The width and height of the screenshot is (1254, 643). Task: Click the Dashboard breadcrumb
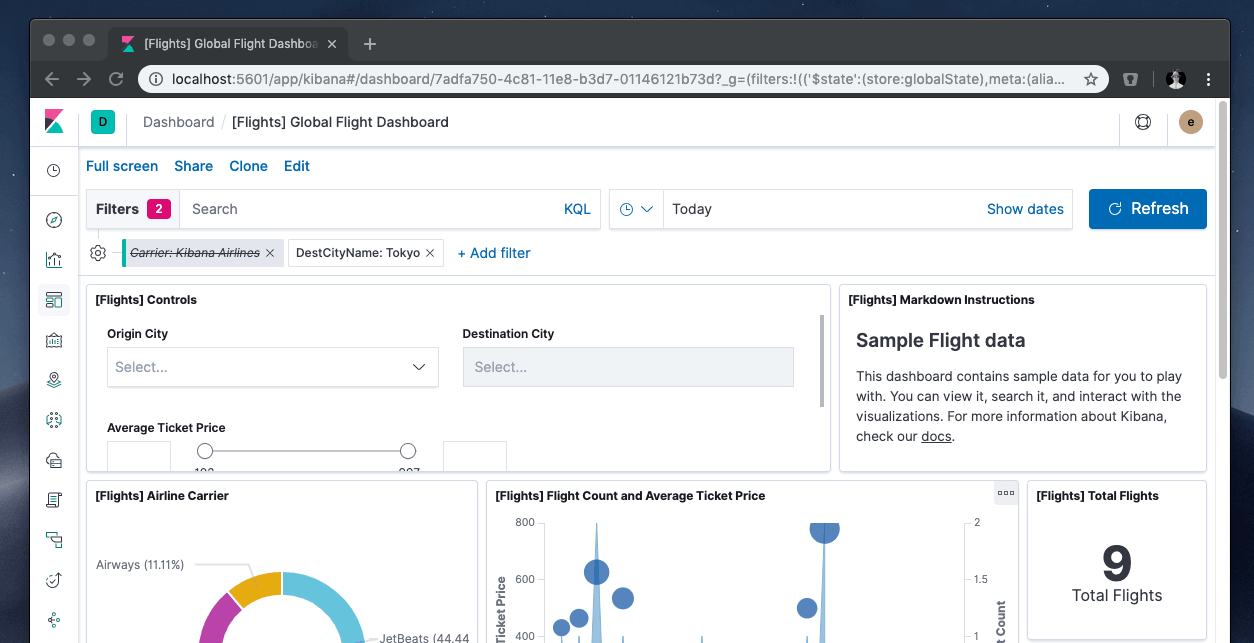coord(178,122)
